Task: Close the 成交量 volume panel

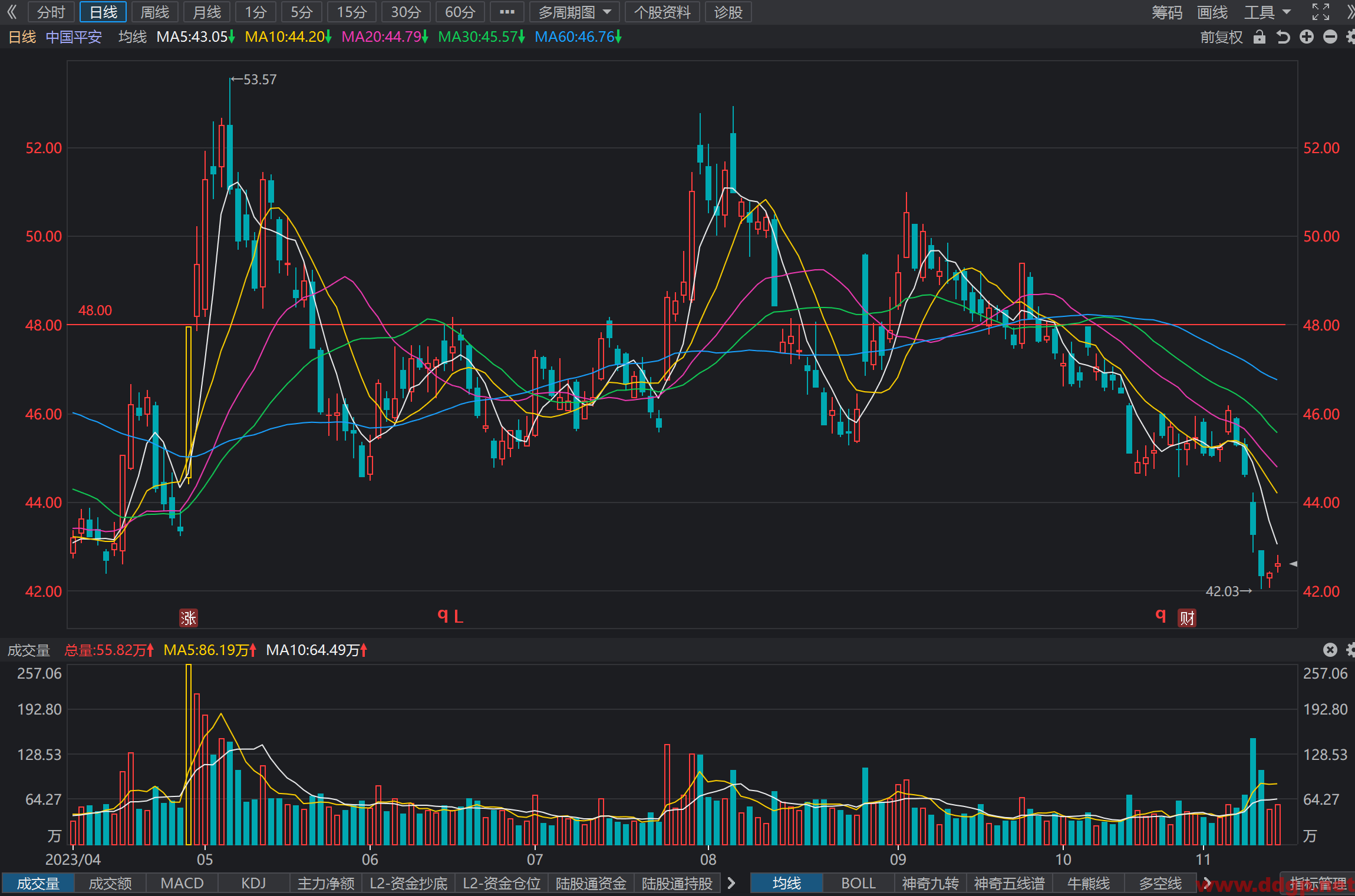Action: pos(1330,650)
